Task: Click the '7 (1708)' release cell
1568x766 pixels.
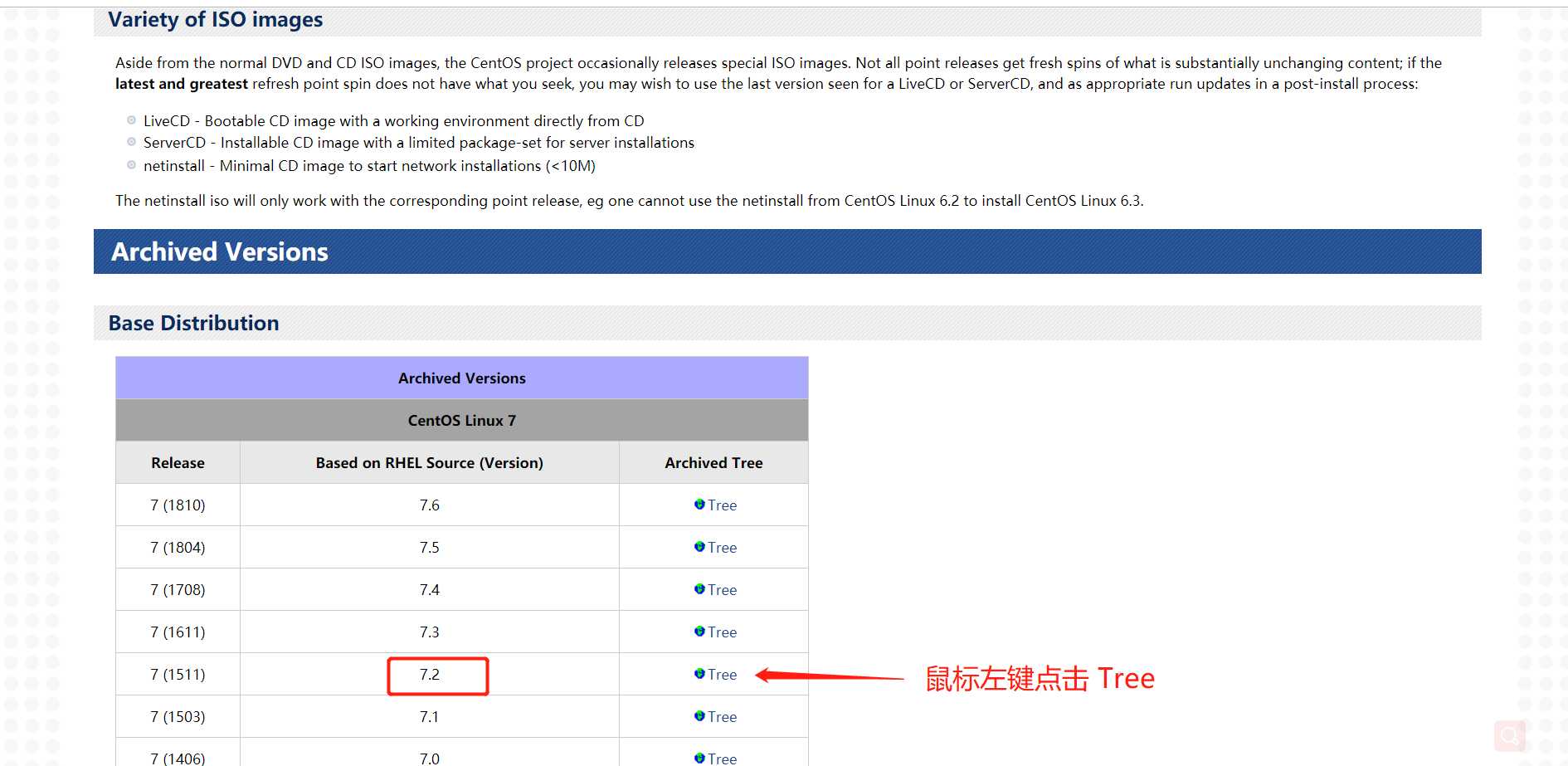Action: click(x=178, y=589)
